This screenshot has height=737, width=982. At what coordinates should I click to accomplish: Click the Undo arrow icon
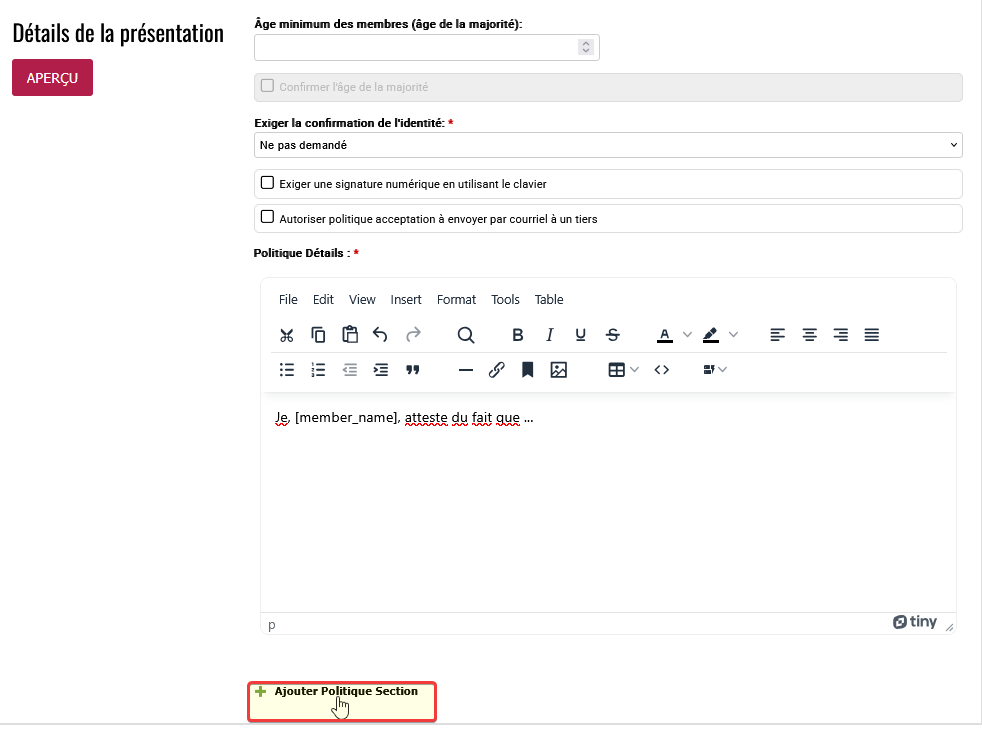coord(380,335)
